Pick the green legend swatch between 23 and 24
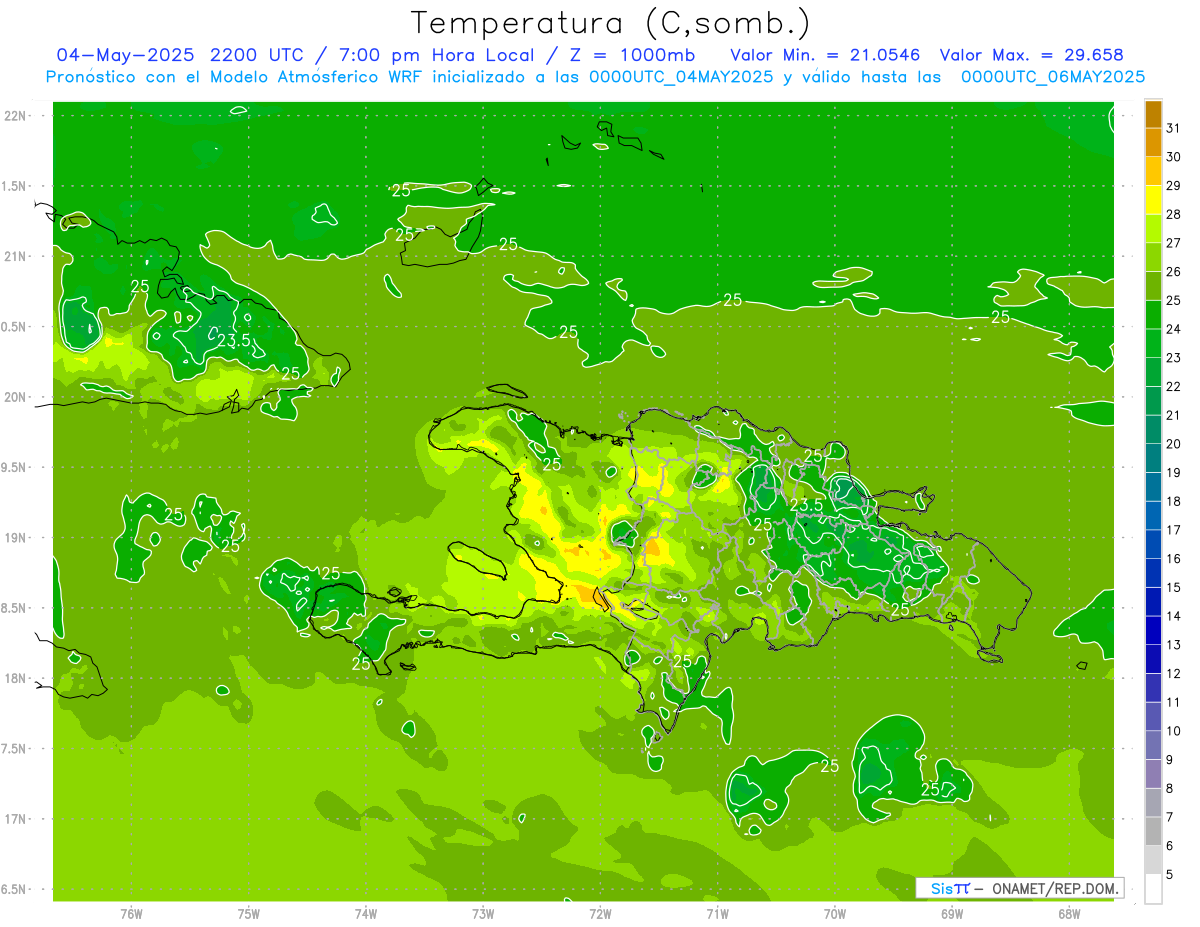Image resolution: width=1200 pixels, height=927 pixels. pos(1153,343)
